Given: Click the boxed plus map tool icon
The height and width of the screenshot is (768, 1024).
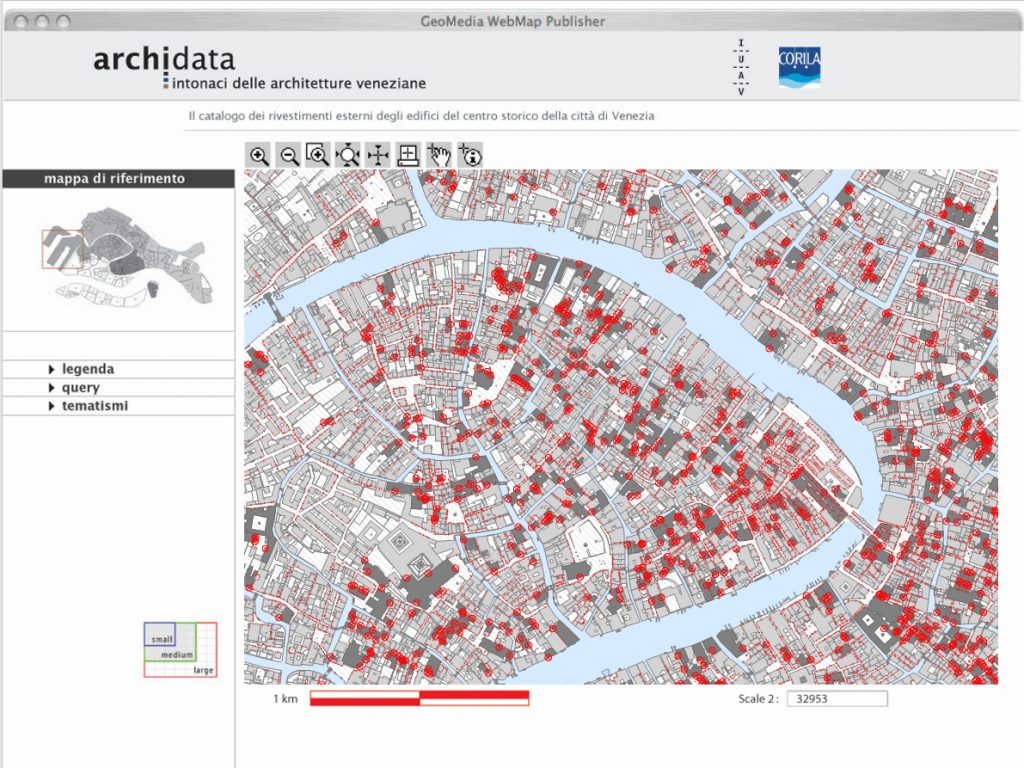Looking at the screenshot, I should 408,155.
